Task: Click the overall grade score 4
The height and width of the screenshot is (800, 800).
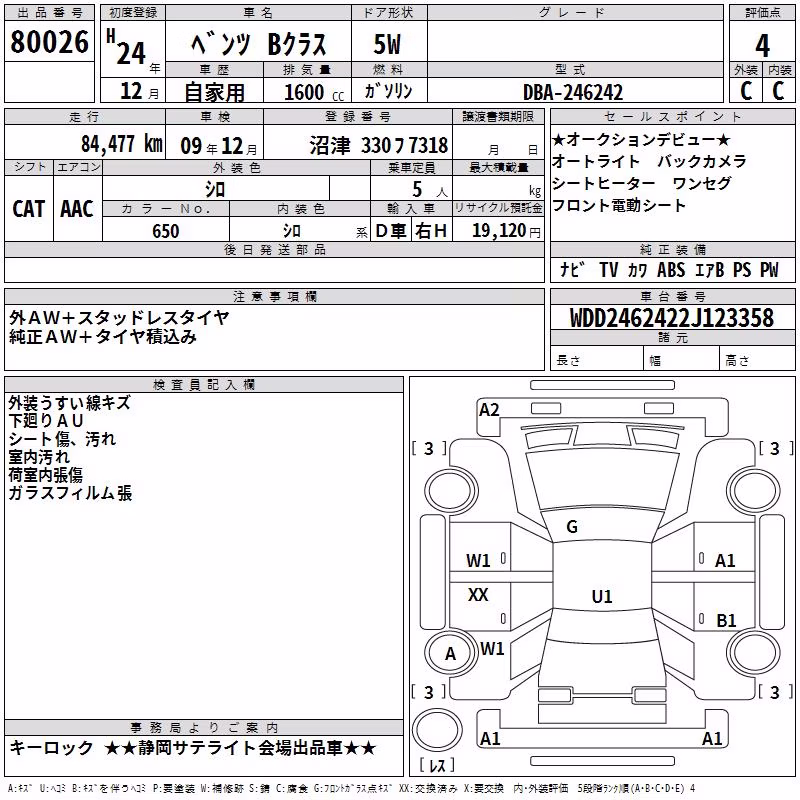Action: [x=762, y=45]
